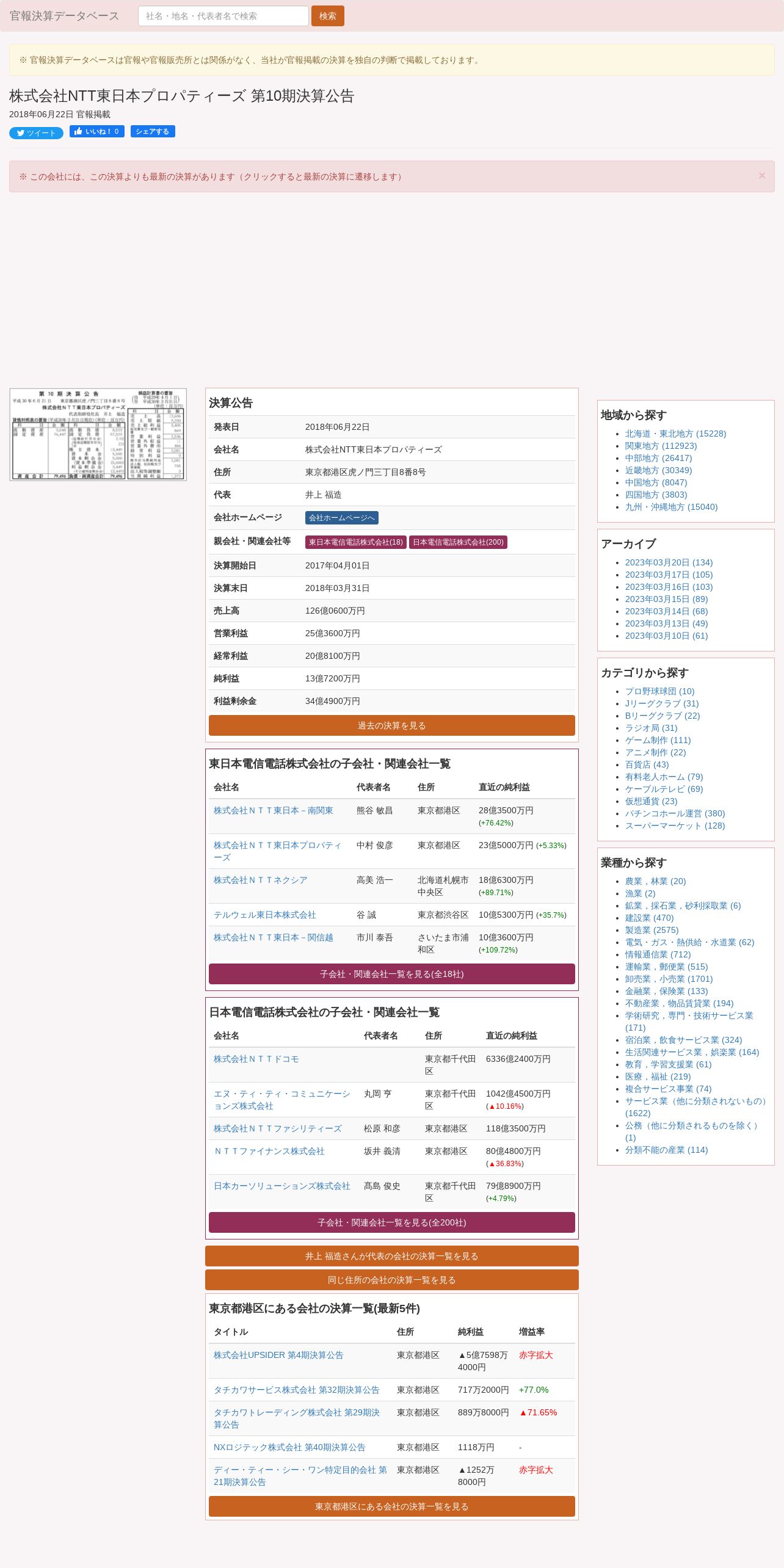Open タチカワサービス株式会社 第32期決算公告 link
Image resolution: width=784 pixels, height=1568 pixels.
click(297, 1390)
